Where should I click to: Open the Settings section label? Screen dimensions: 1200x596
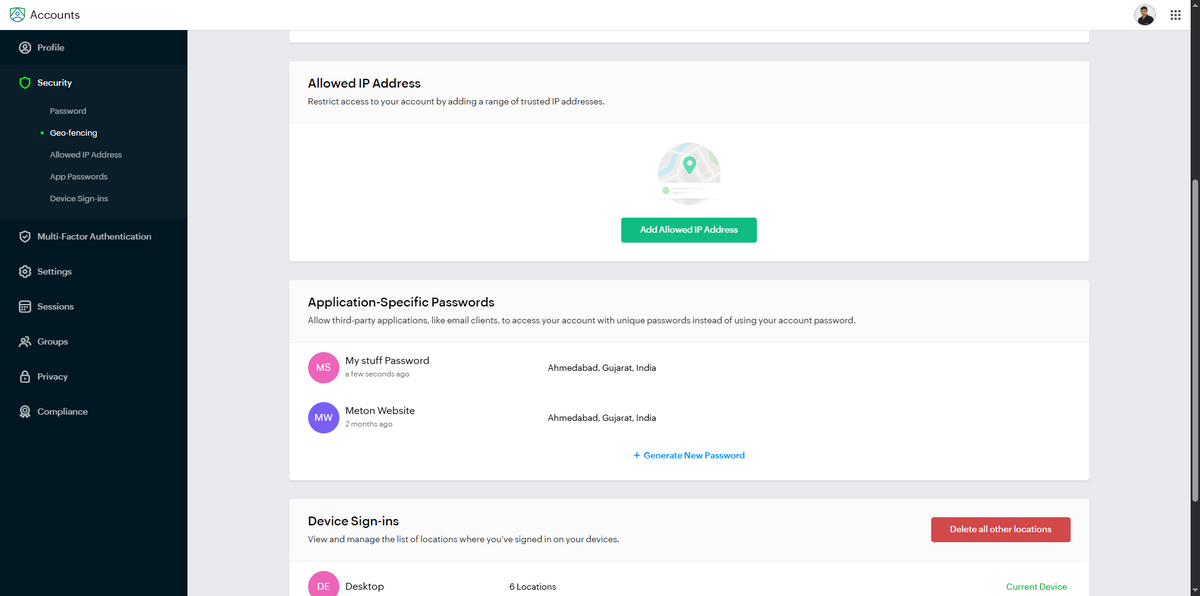click(x=54, y=272)
